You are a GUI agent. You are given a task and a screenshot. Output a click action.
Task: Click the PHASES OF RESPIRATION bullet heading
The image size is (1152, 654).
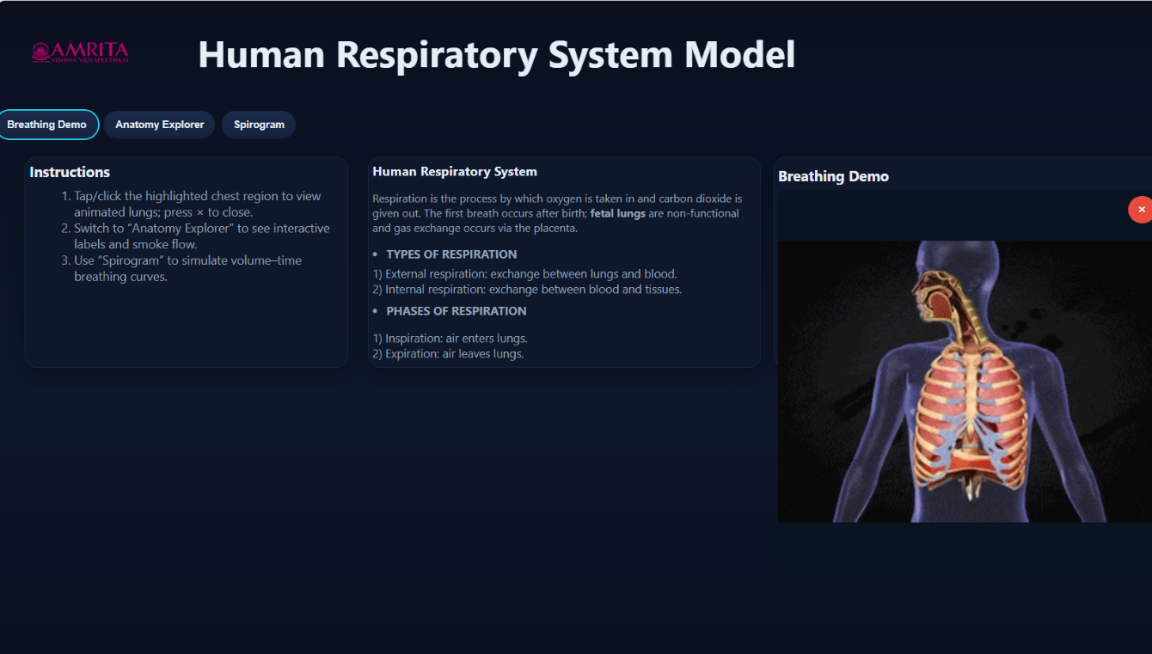tap(456, 311)
